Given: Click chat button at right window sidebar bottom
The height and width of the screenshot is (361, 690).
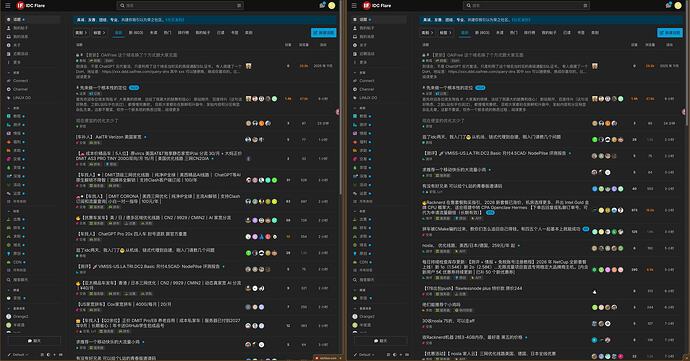Looking at the screenshot, I should click(381, 341).
